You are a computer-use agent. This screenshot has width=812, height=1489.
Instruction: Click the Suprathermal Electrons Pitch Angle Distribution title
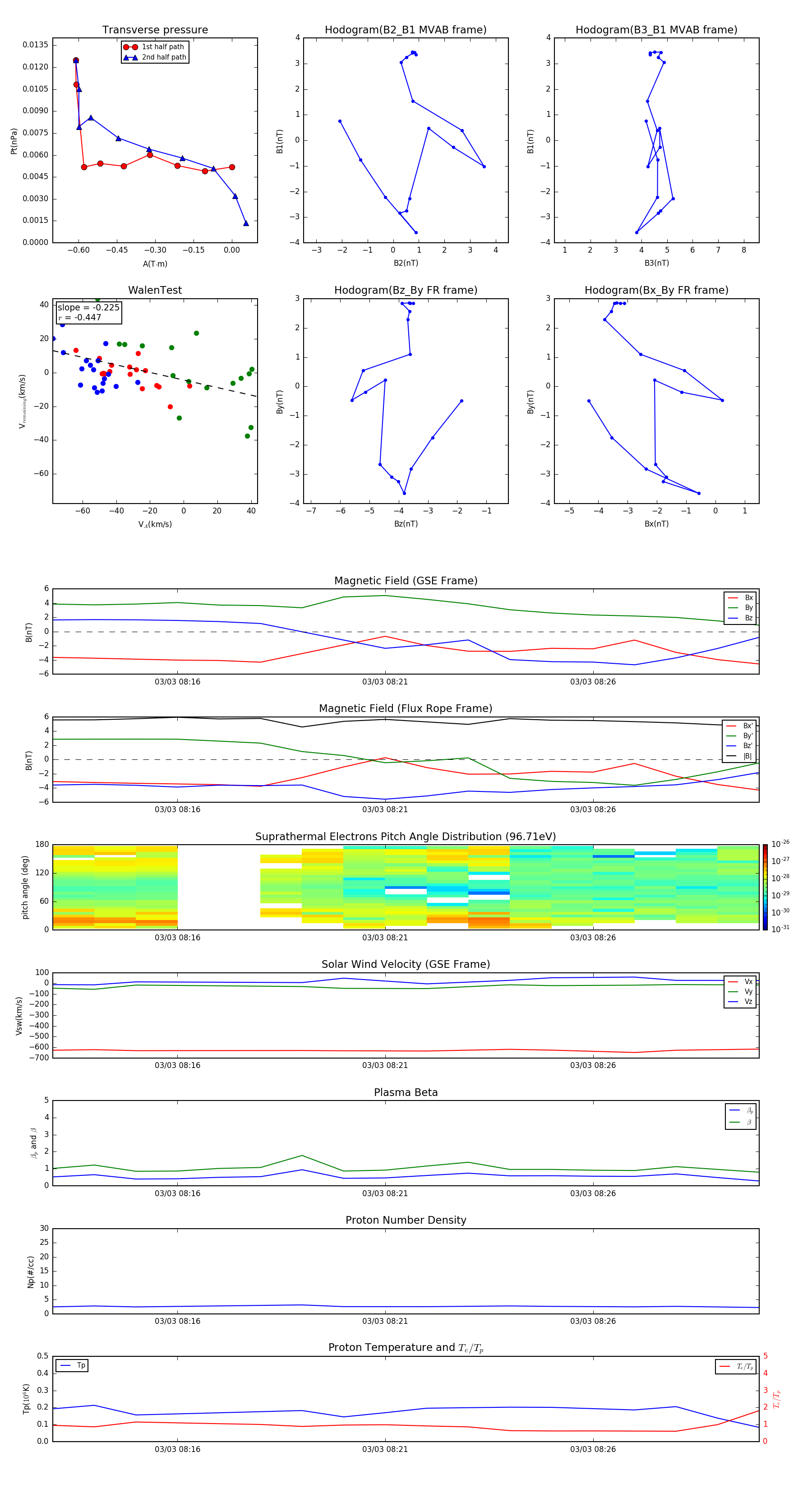pyautogui.click(x=406, y=837)
